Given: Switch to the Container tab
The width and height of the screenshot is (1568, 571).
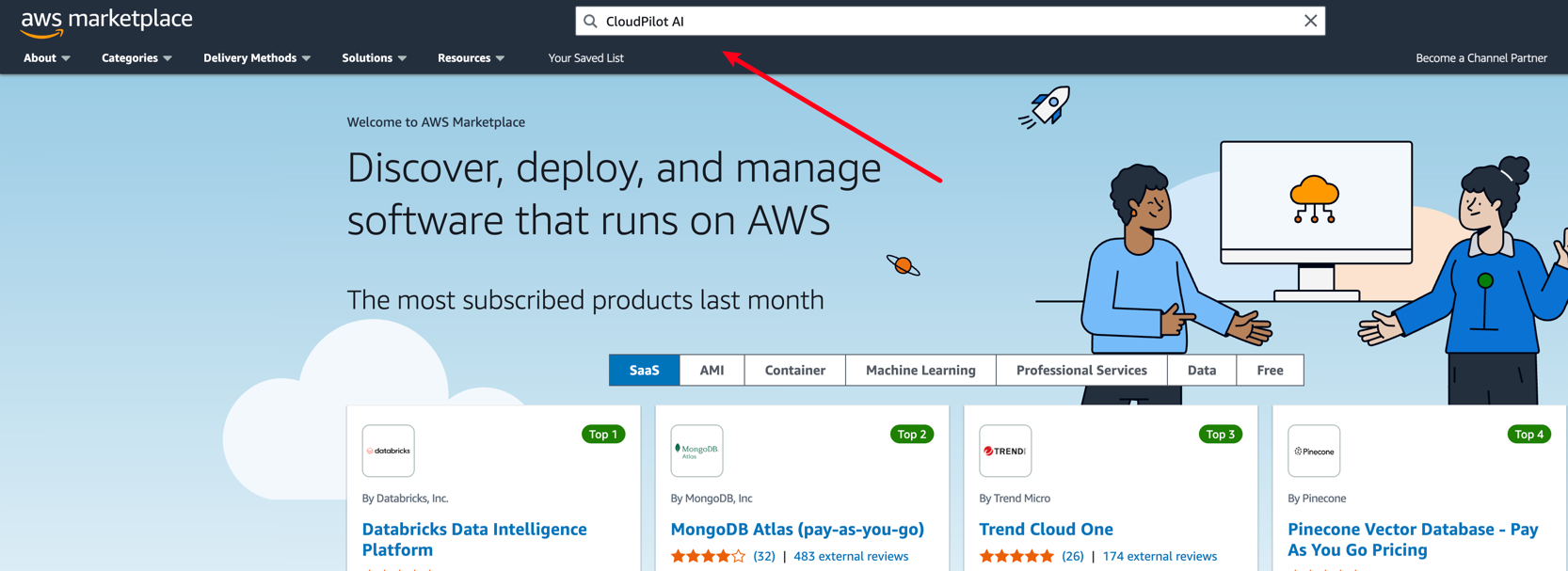Looking at the screenshot, I should [795, 370].
